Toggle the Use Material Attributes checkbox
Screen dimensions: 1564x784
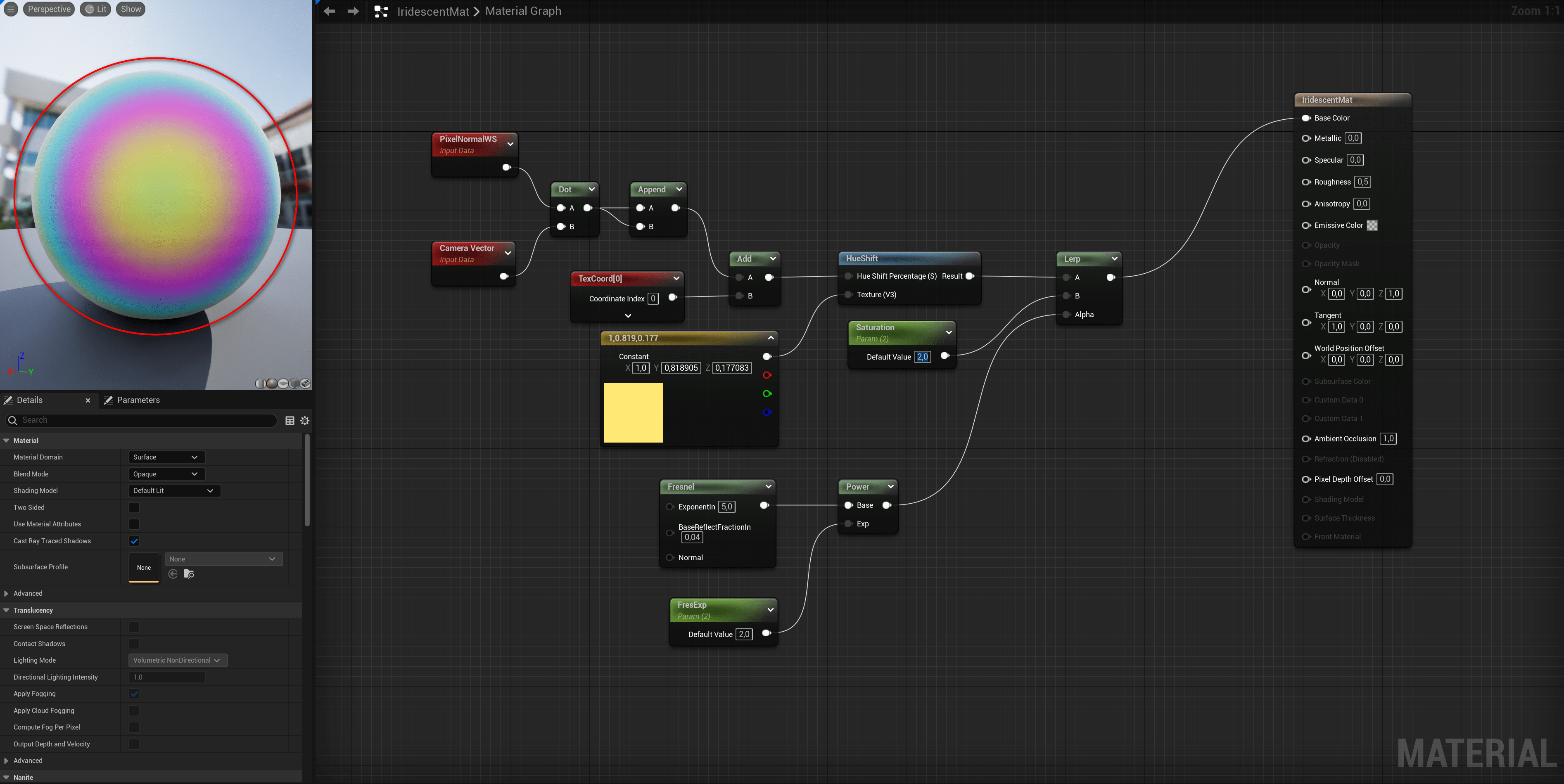point(134,523)
